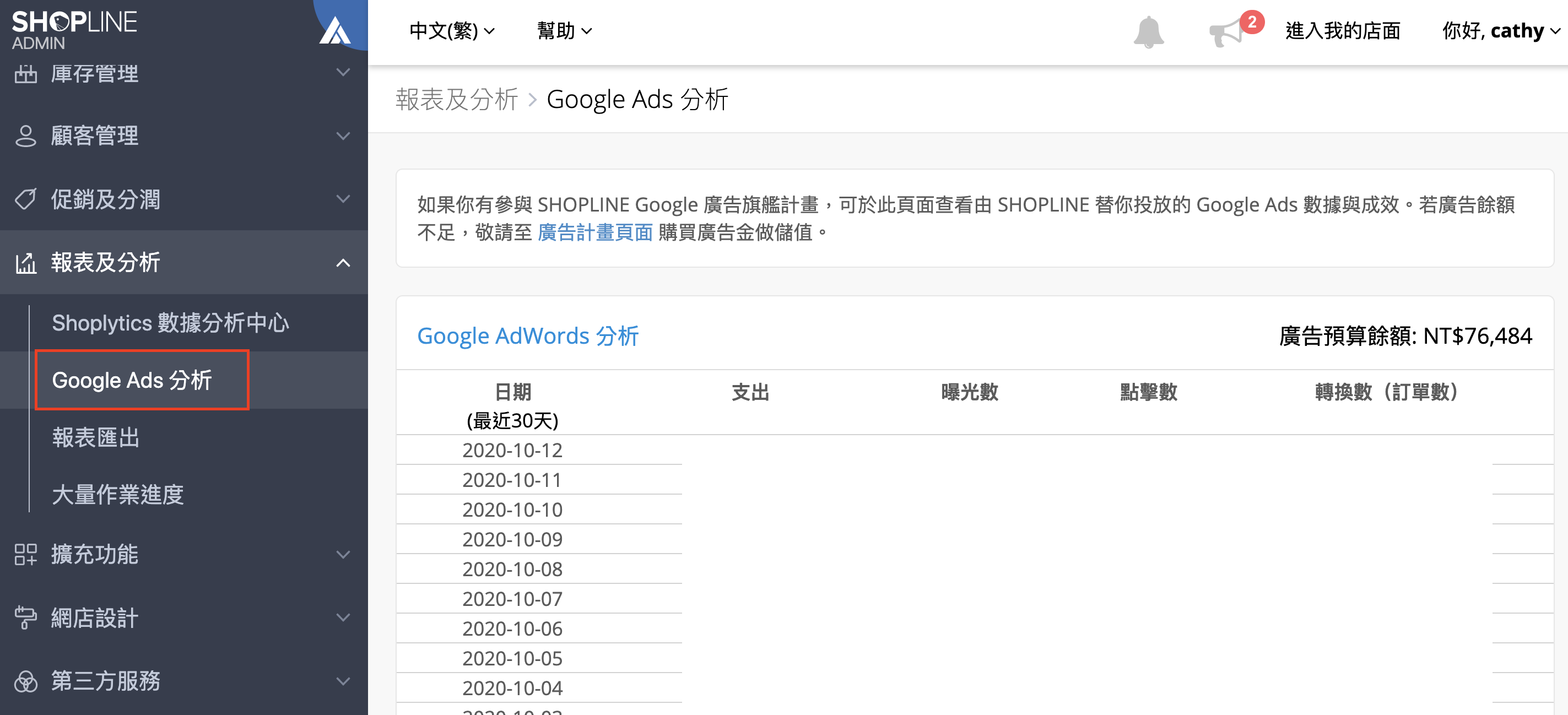This screenshot has width=1568, height=715.
Task: Open the 你好, cathy account dropdown
Action: pos(1500,30)
